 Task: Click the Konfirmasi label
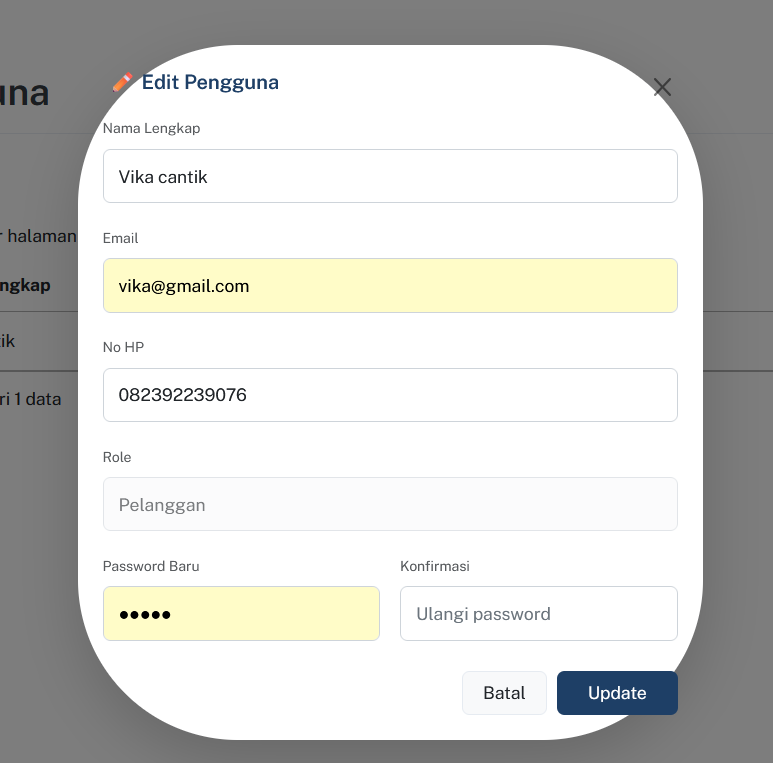(x=434, y=566)
